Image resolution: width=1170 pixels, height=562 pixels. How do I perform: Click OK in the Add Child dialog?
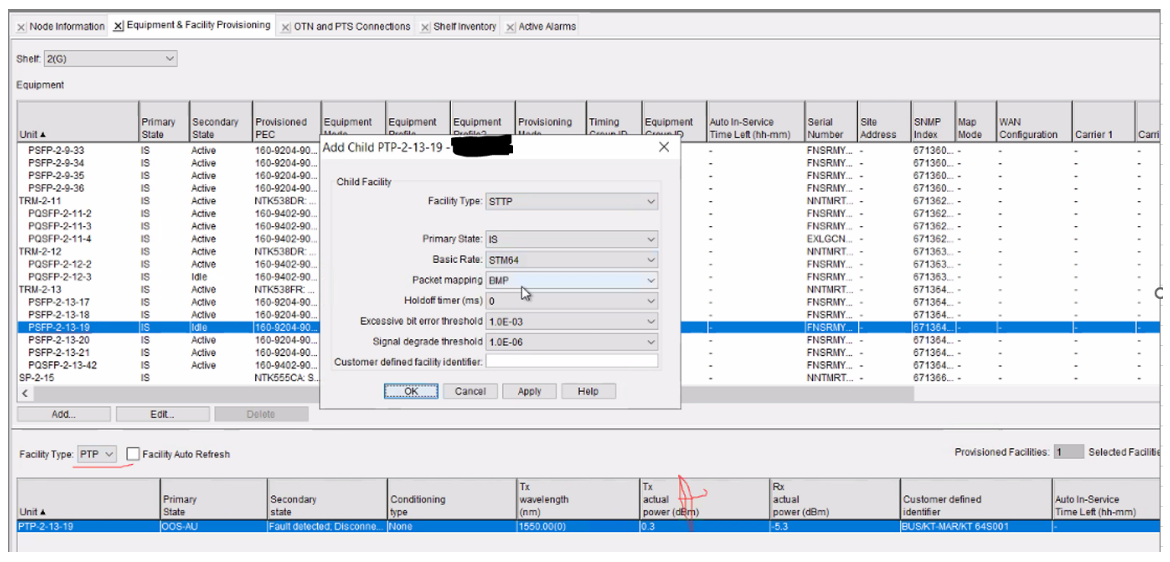[411, 391]
